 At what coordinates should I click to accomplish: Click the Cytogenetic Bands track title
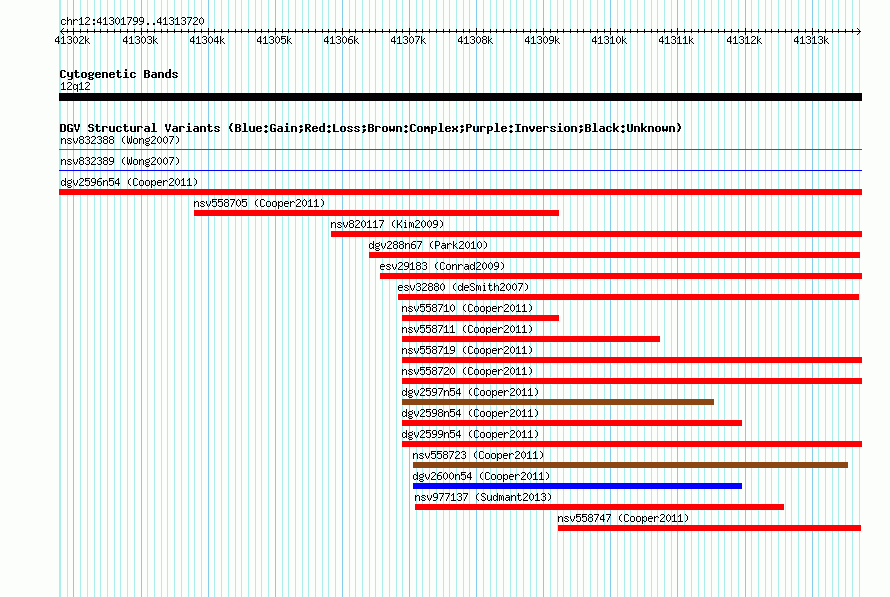click(119, 74)
